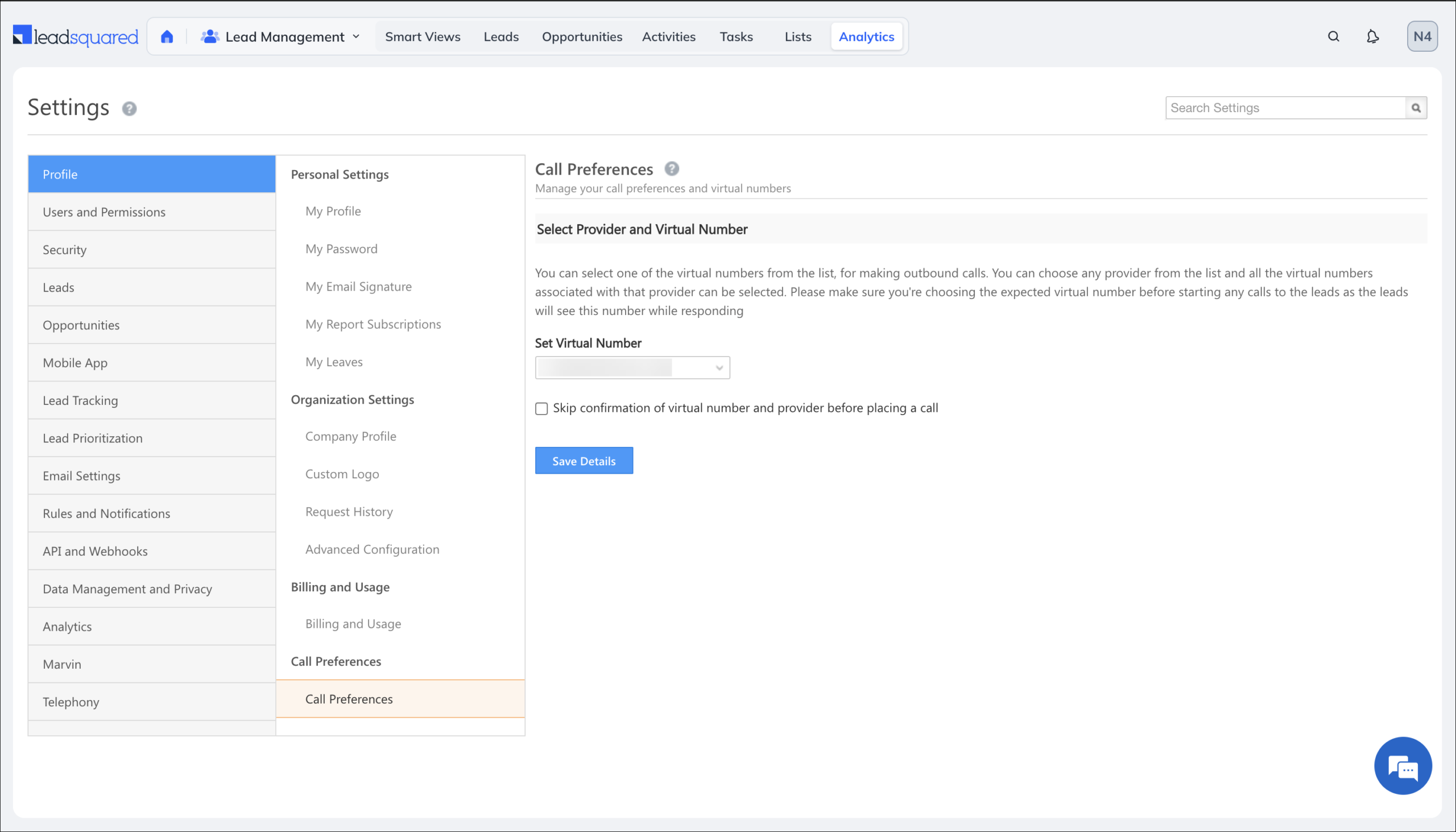
Task: Open the global search magnifier top right
Action: point(1333,36)
